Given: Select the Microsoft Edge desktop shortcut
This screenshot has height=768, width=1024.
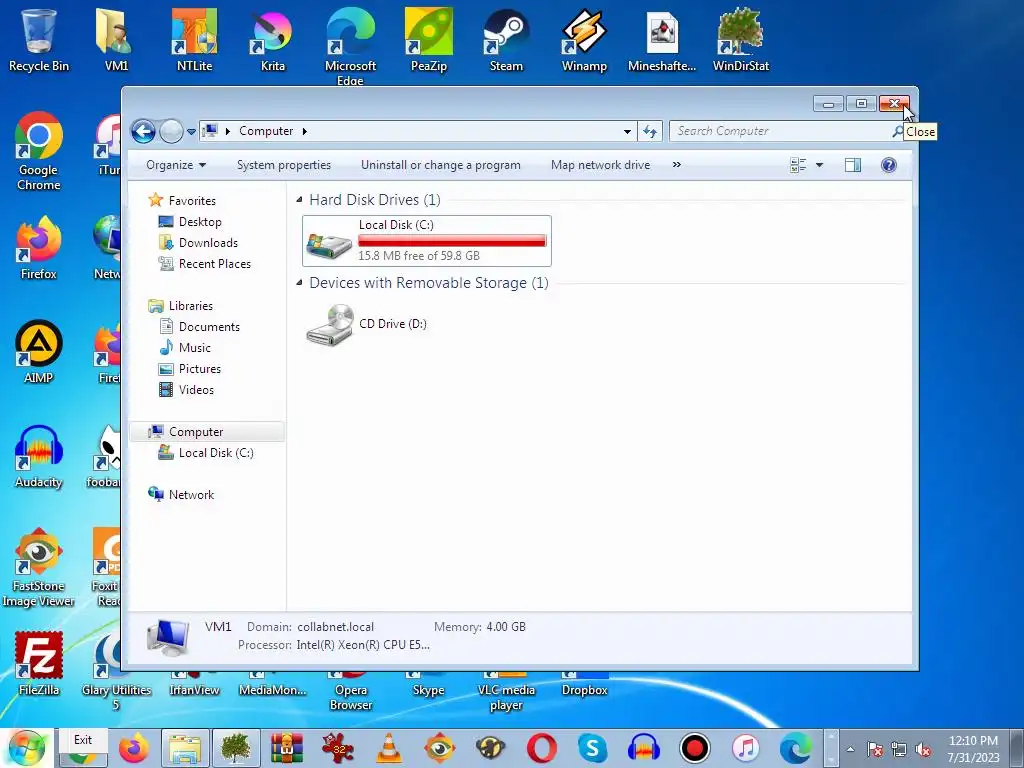Looking at the screenshot, I should [x=350, y=46].
